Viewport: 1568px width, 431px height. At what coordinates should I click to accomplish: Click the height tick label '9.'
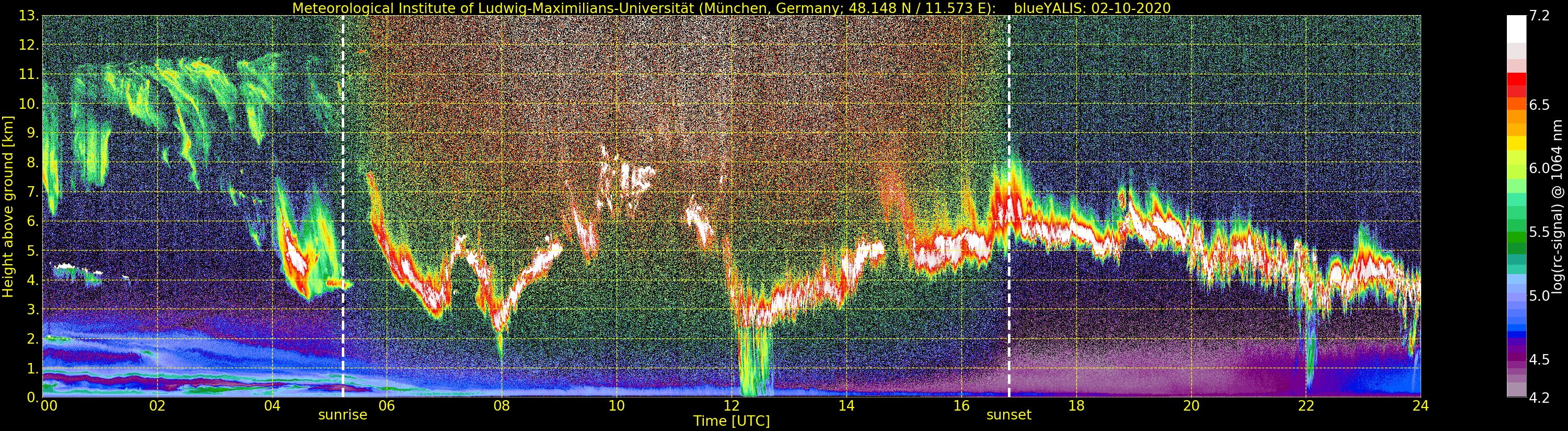pos(32,133)
